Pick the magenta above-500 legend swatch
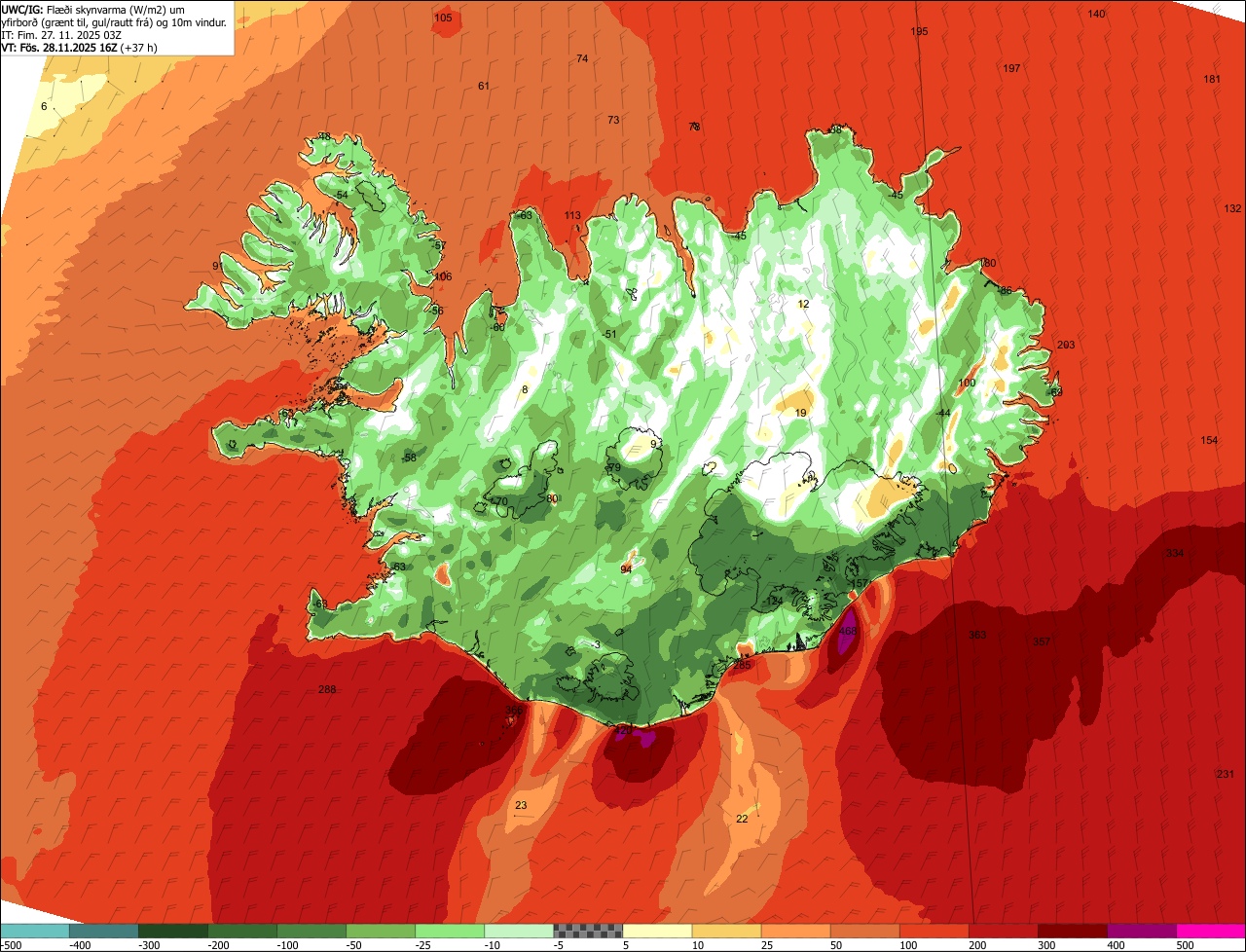 [x=1211, y=931]
